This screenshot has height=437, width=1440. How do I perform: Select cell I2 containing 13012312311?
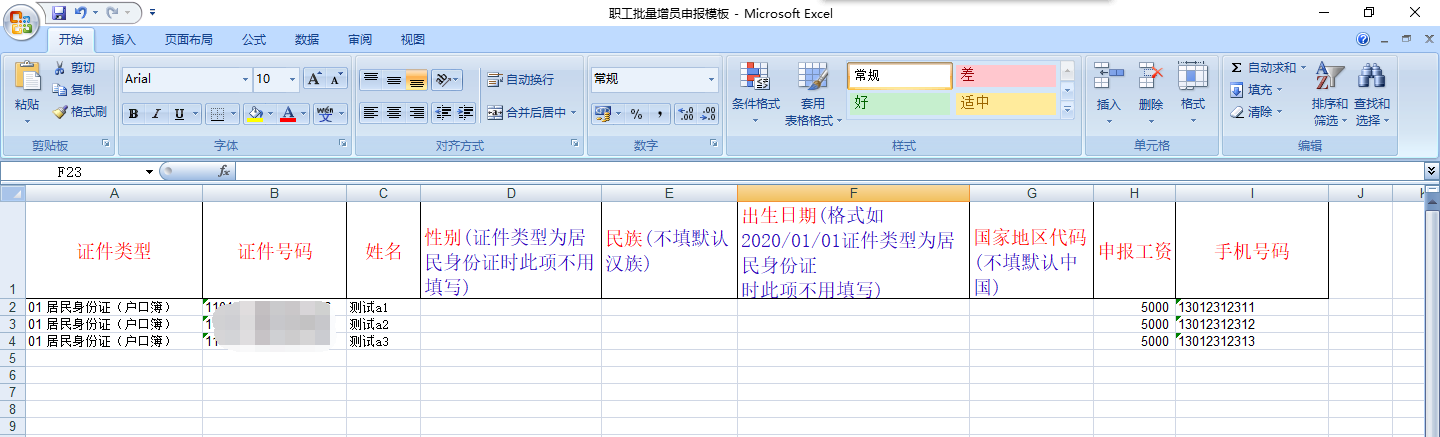[x=1251, y=307]
